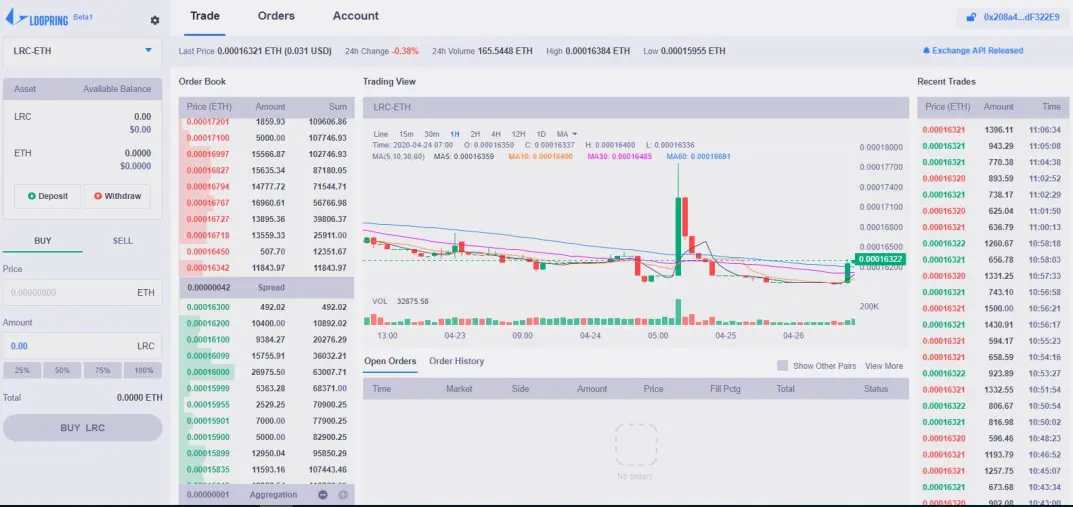
Task: Toggle Show Other Pairs checkbox
Action: tap(782, 366)
